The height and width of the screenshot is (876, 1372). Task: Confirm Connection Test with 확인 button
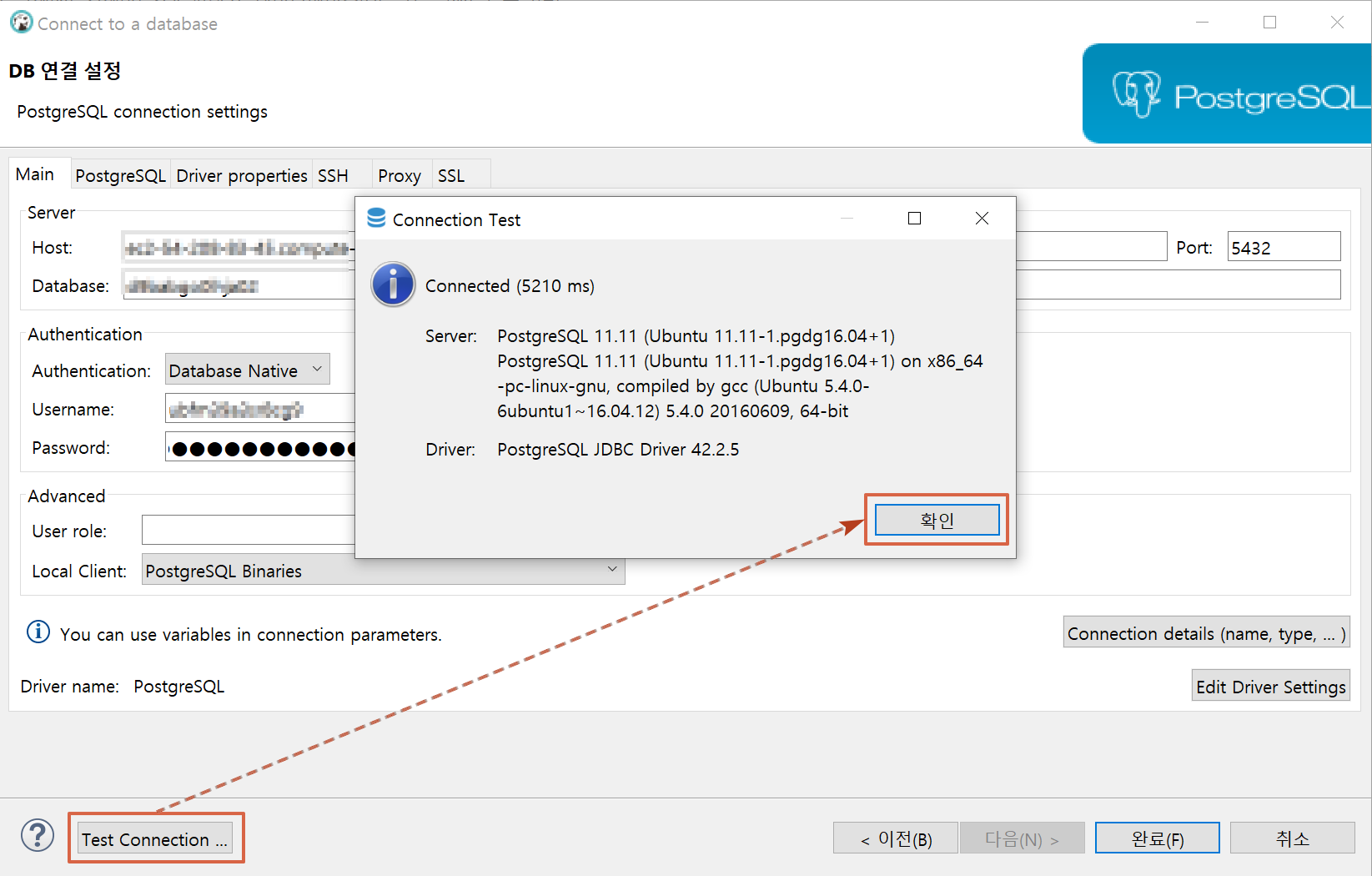pos(937,520)
